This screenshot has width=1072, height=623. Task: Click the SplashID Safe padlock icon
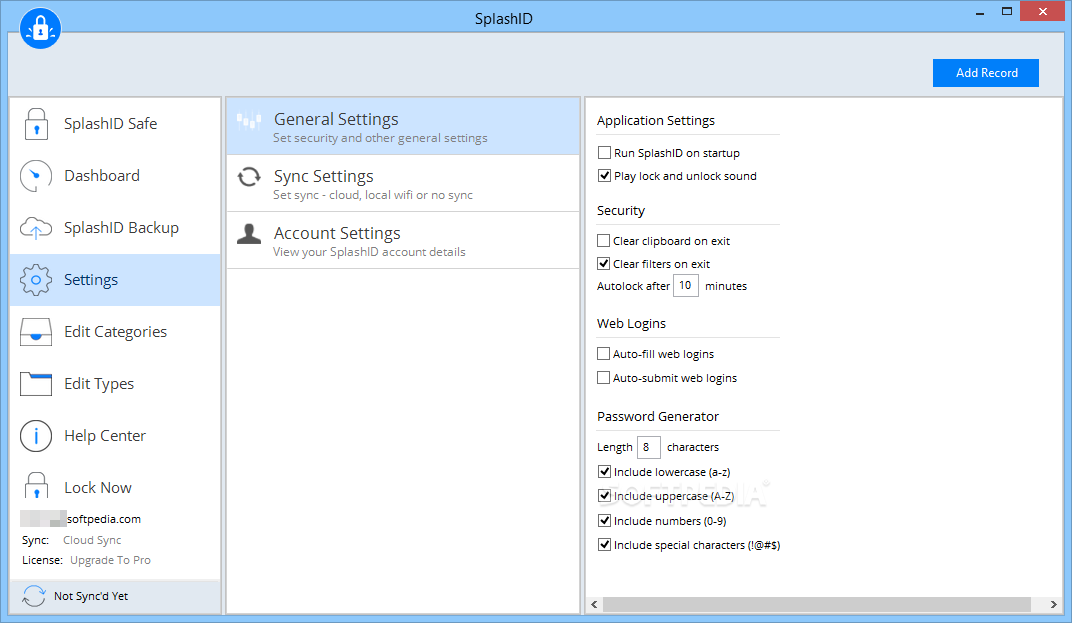pyautogui.click(x=36, y=124)
